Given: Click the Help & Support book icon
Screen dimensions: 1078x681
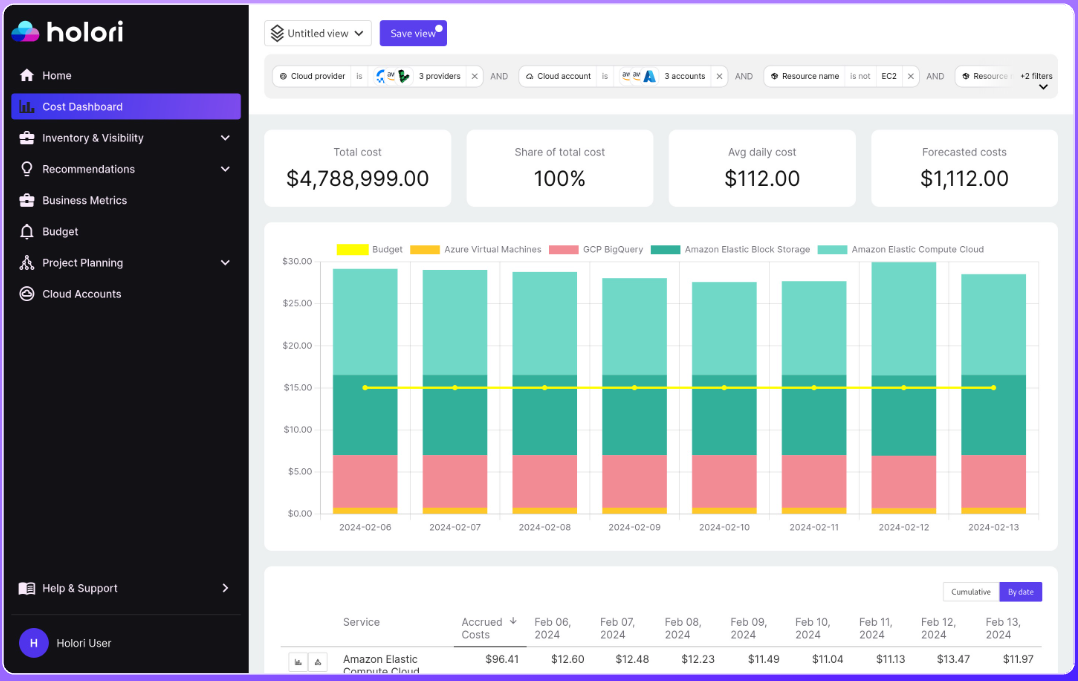Looking at the screenshot, I should tap(27, 588).
